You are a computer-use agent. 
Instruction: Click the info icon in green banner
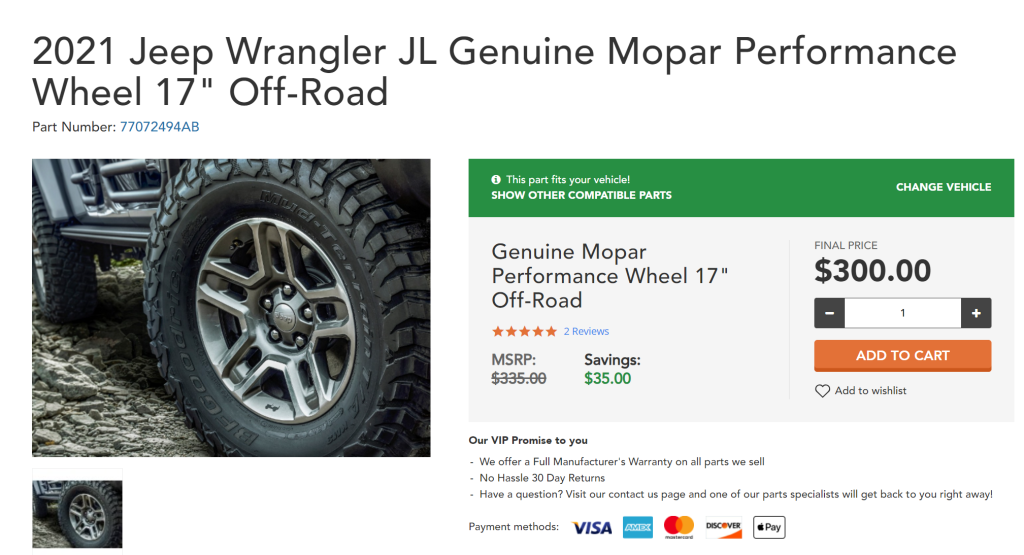[x=496, y=180]
